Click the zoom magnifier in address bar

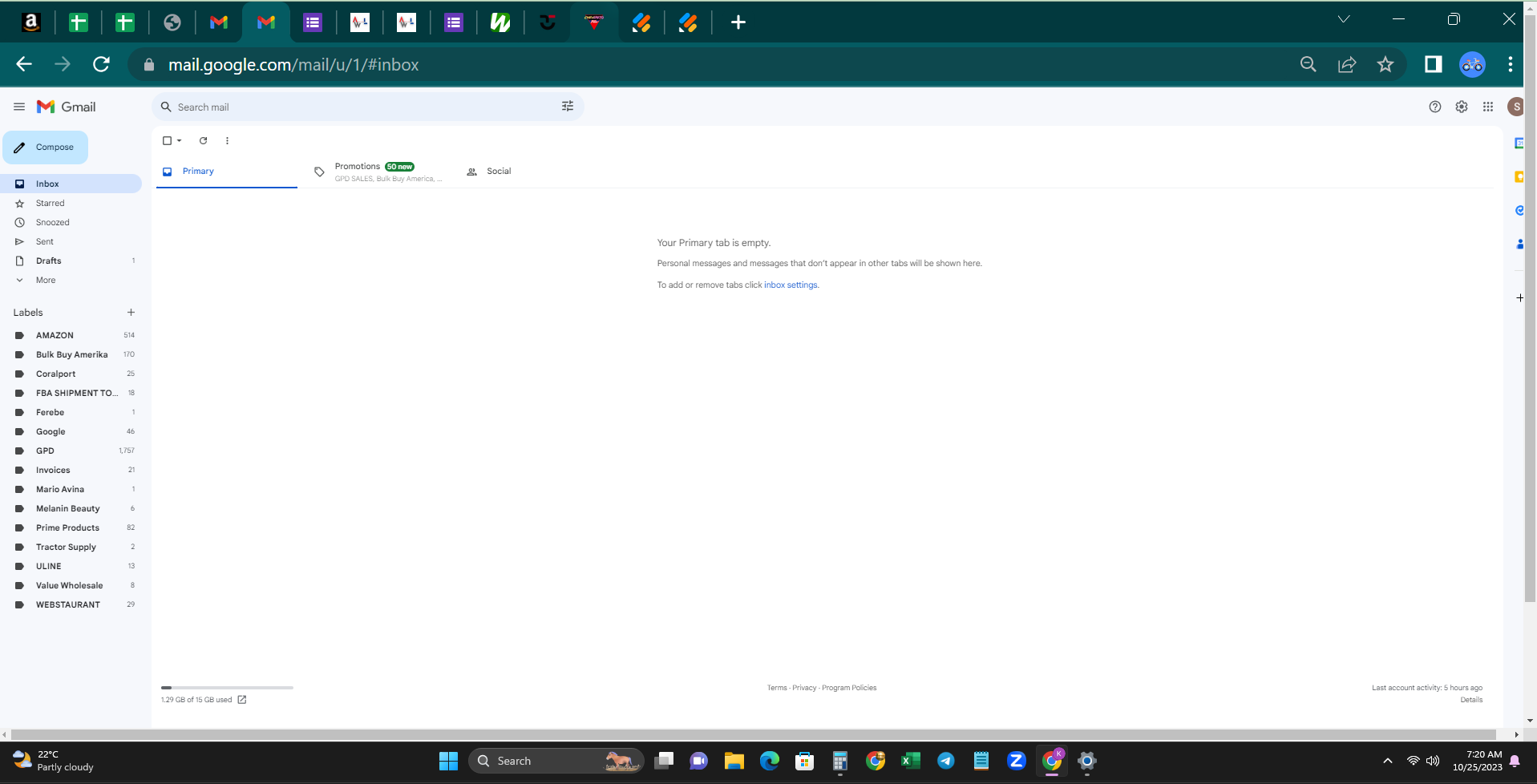(1308, 64)
